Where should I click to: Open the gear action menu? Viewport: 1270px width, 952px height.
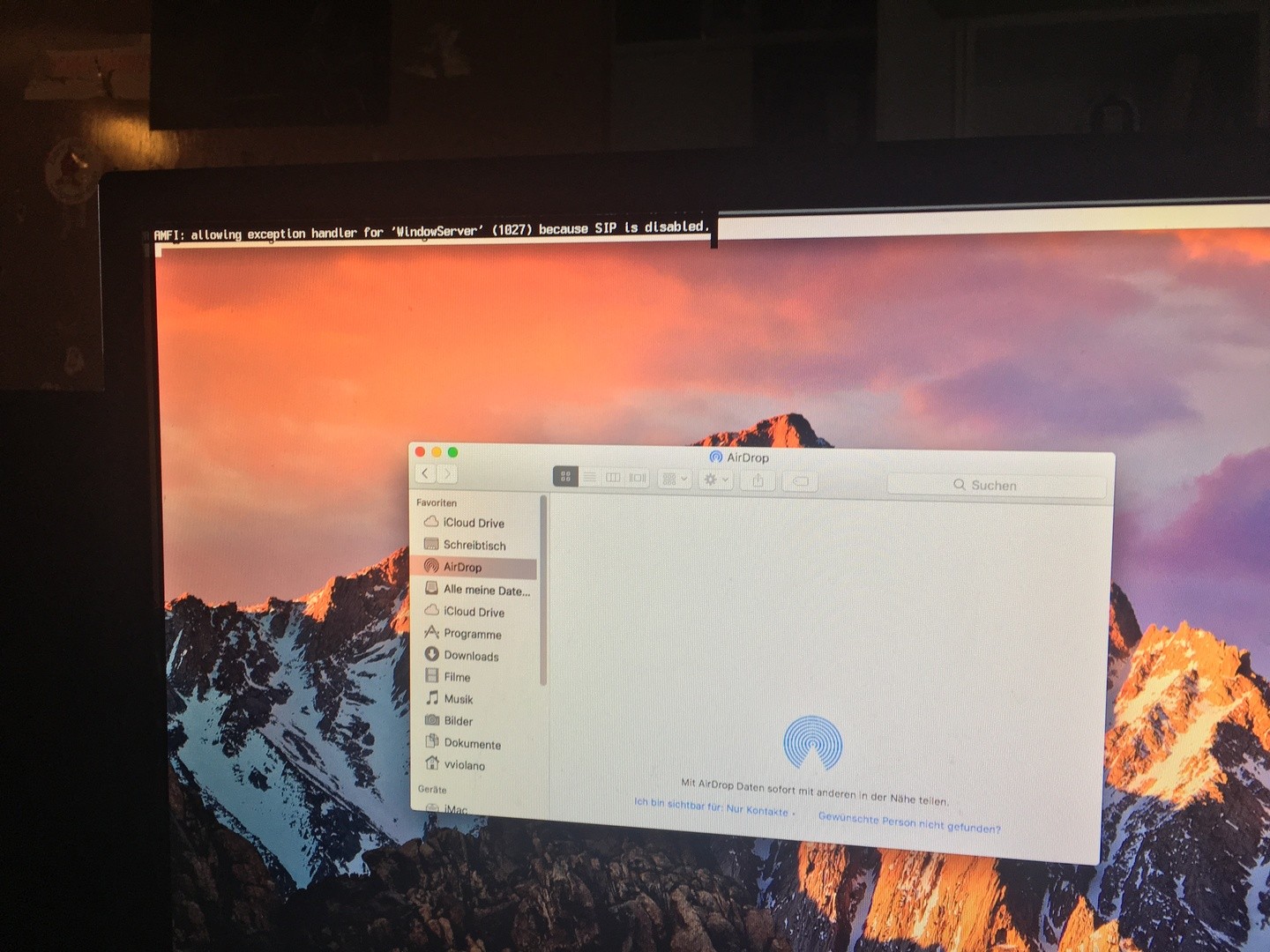tap(715, 480)
